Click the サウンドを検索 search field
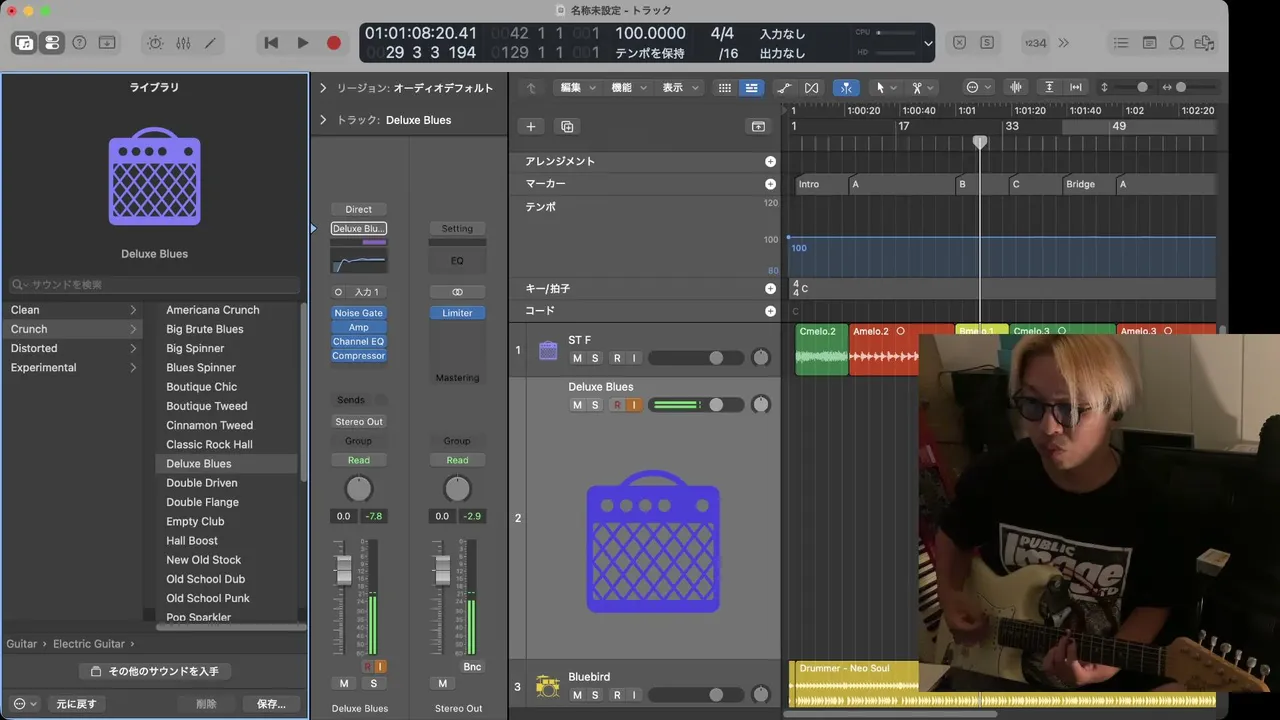The image size is (1280, 720). tap(154, 285)
